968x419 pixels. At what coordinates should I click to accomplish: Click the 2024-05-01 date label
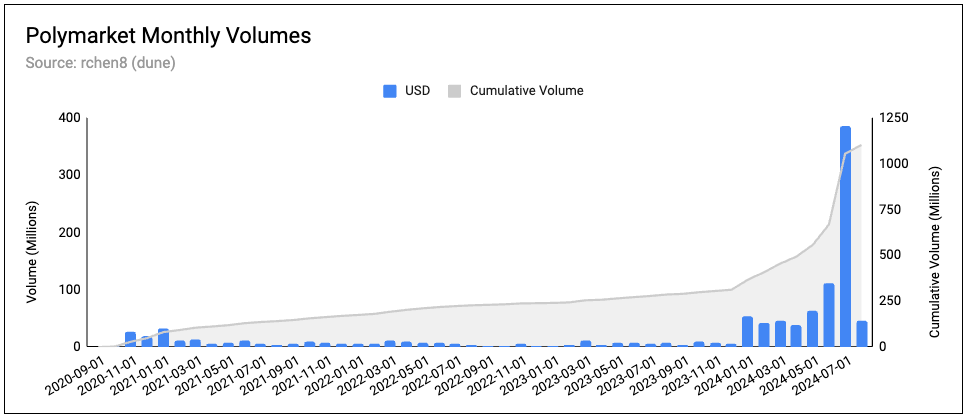(x=790, y=373)
